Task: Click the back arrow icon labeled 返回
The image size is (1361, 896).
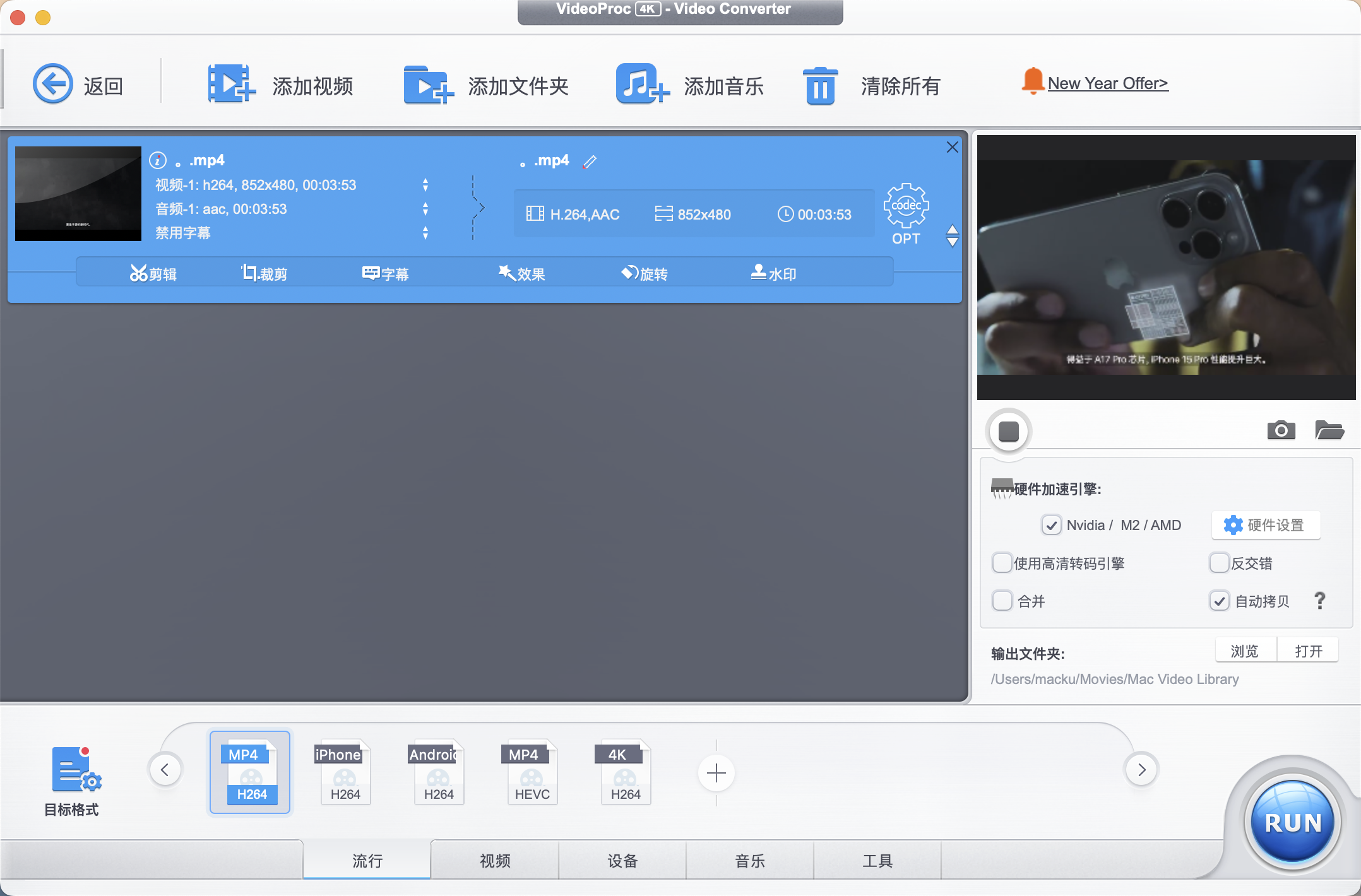Action: [x=53, y=84]
